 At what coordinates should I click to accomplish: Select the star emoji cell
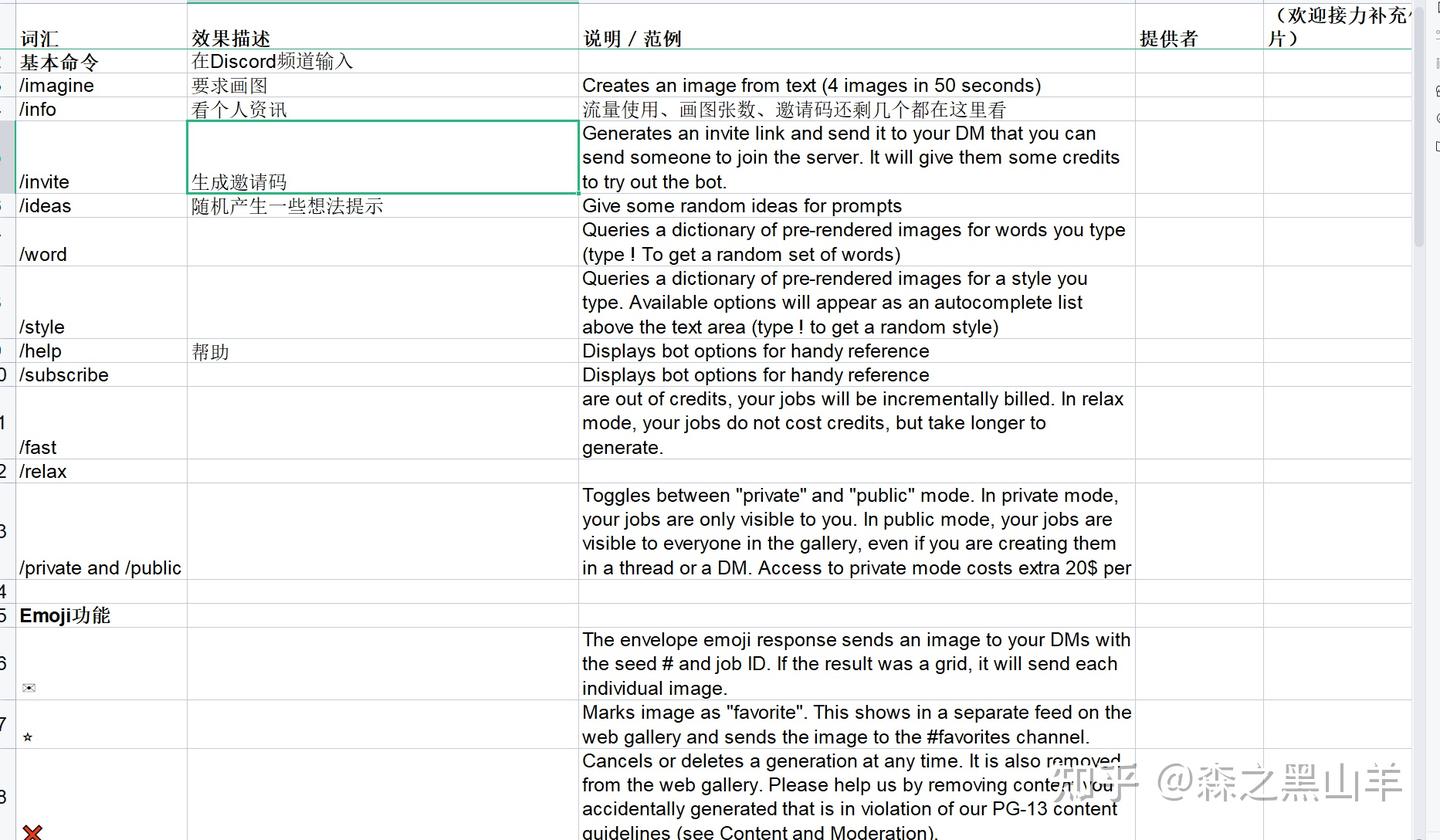(102, 725)
